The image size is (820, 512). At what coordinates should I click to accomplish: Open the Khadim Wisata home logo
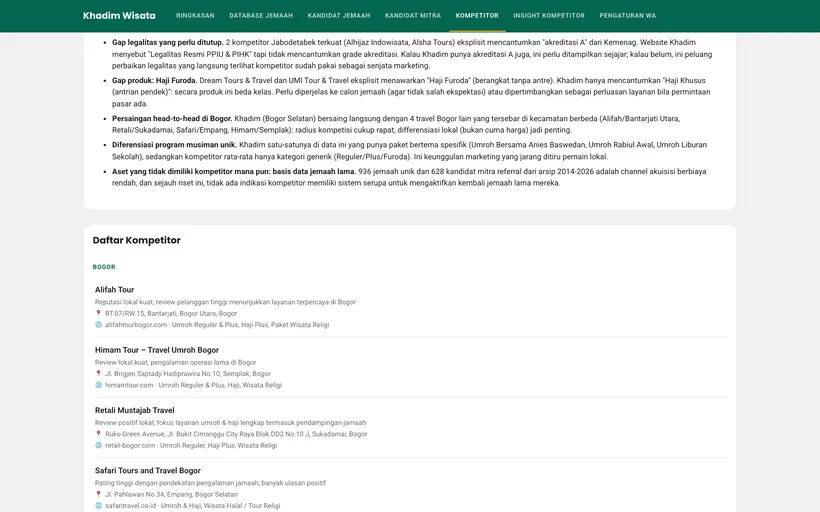(x=119, y=16)
